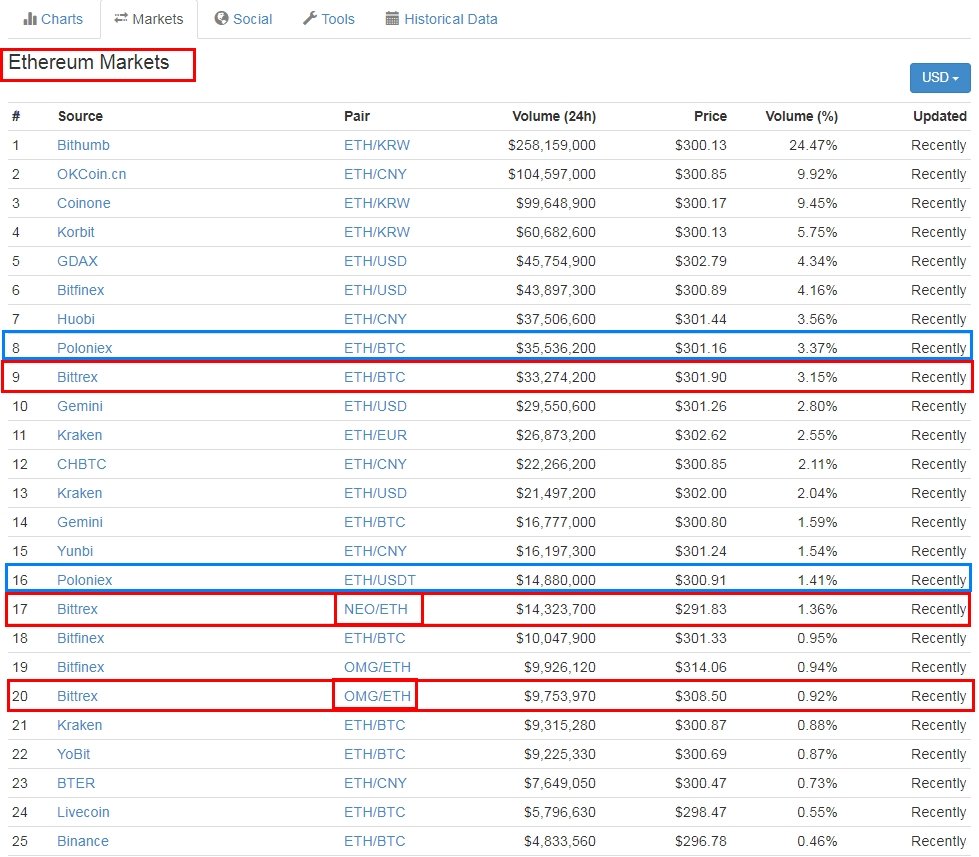Click the Huobi exchange link
Viewport: 979px width, 857px height.
(x=77, y=319)
